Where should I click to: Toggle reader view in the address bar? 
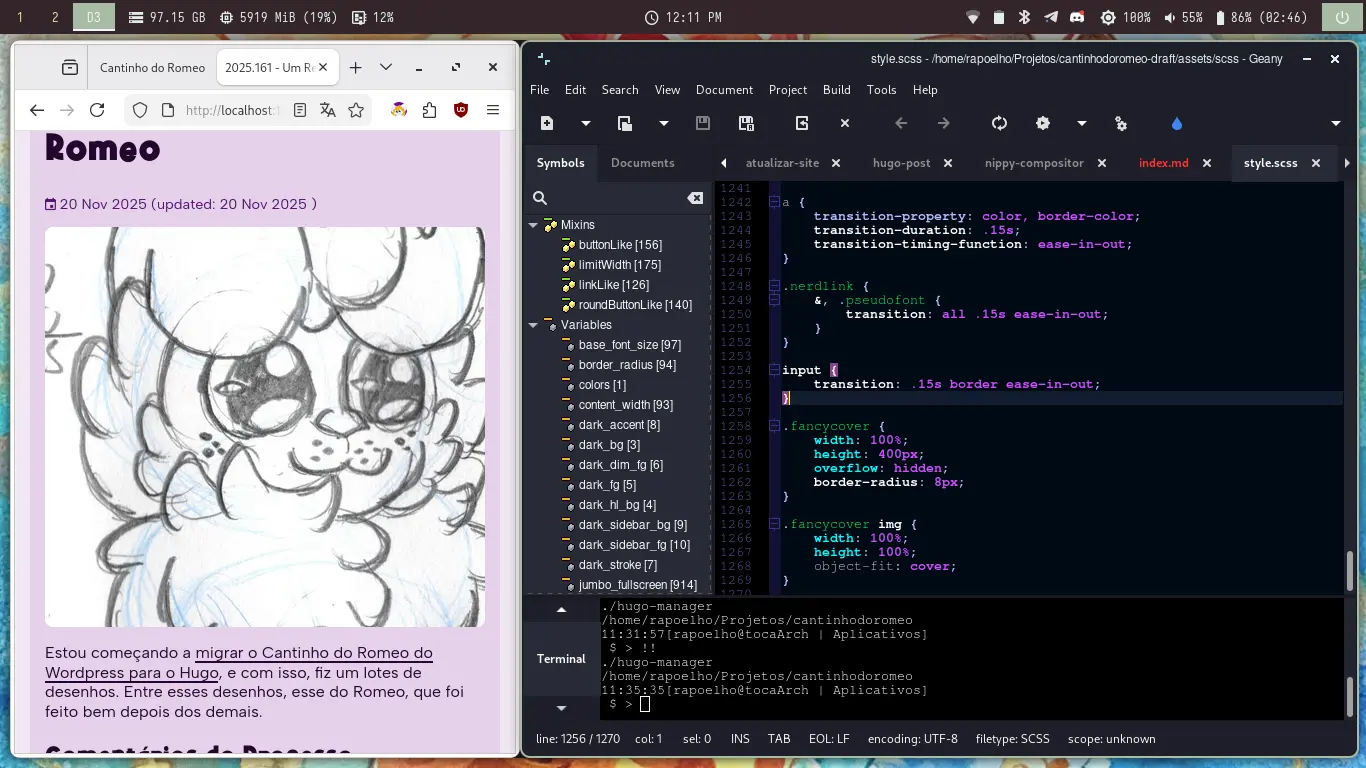pyautogui.click(x=299, y=110)
